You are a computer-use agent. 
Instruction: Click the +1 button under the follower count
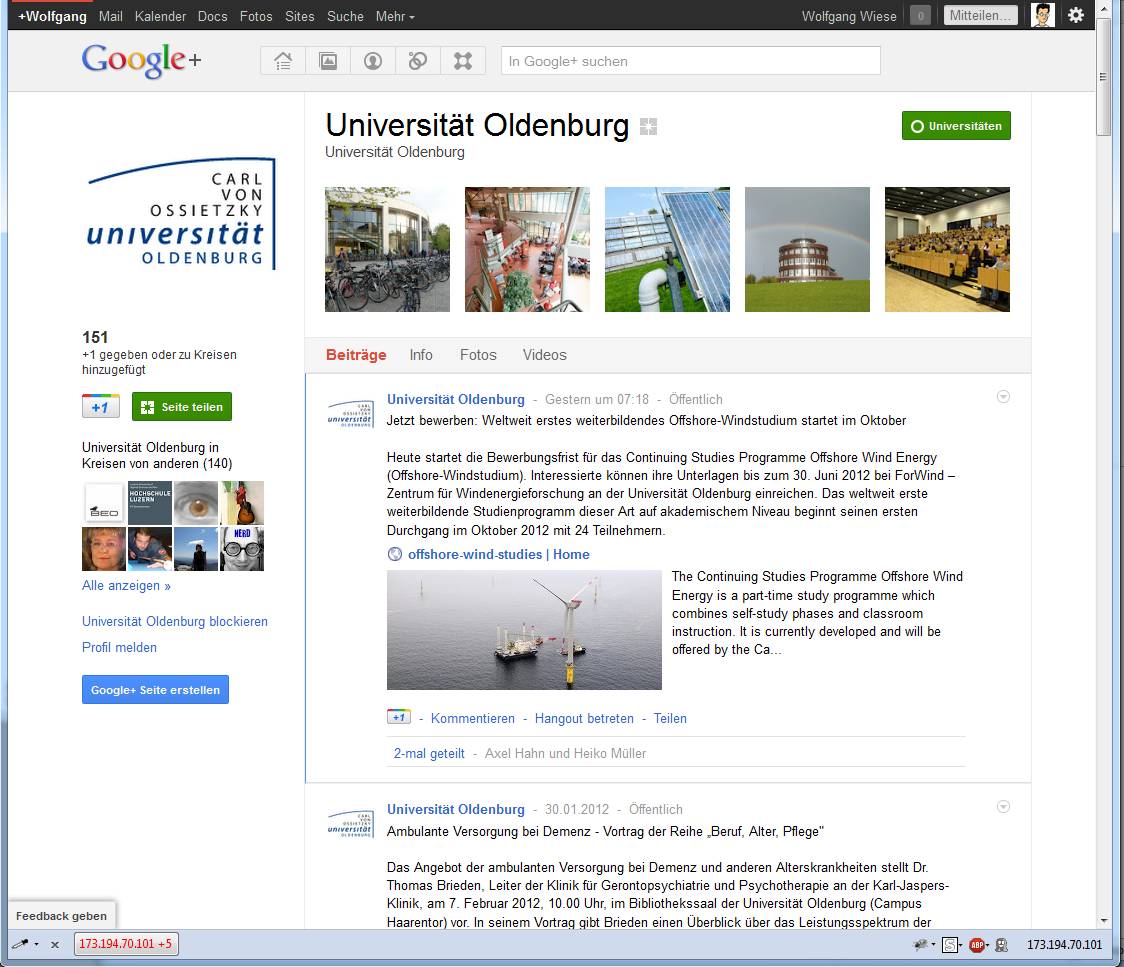[x=100, y=406]
